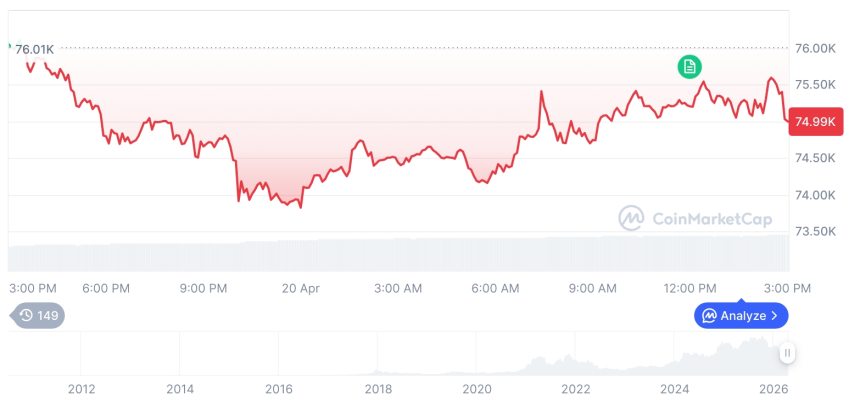Click the red 74.99K current price tag

(814, 122)
